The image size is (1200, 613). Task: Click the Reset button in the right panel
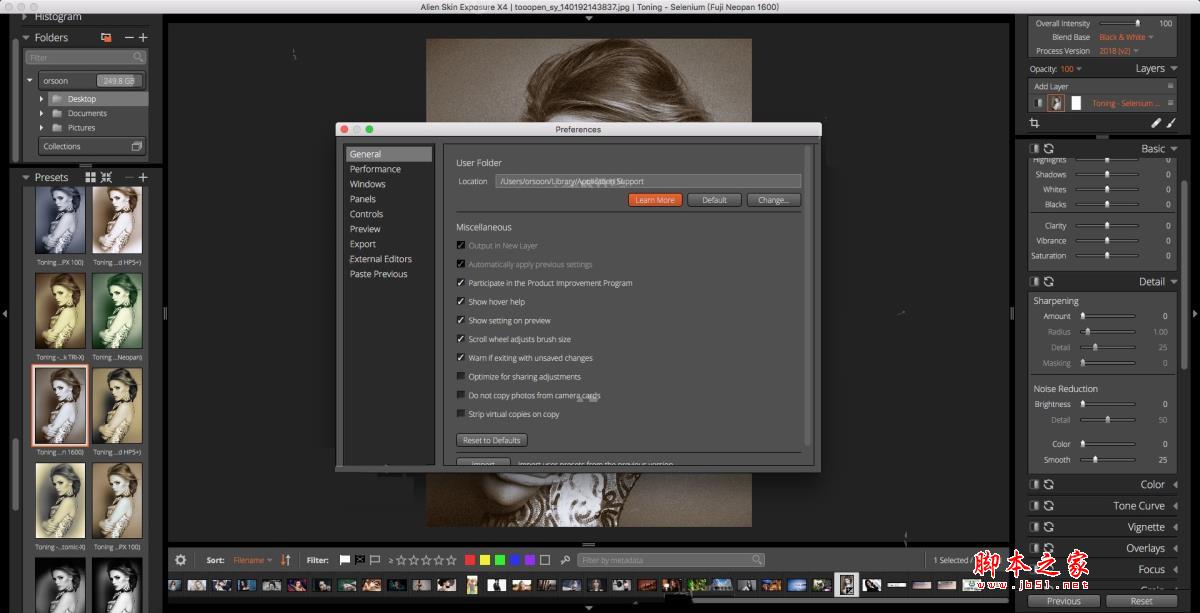(x=1142, y=601)
